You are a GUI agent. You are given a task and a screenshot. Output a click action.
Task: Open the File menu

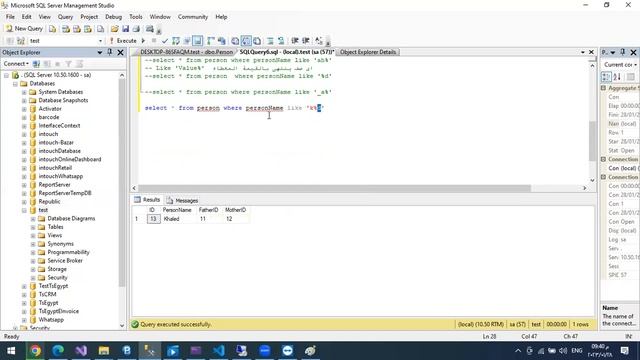(x=10, y=17)
